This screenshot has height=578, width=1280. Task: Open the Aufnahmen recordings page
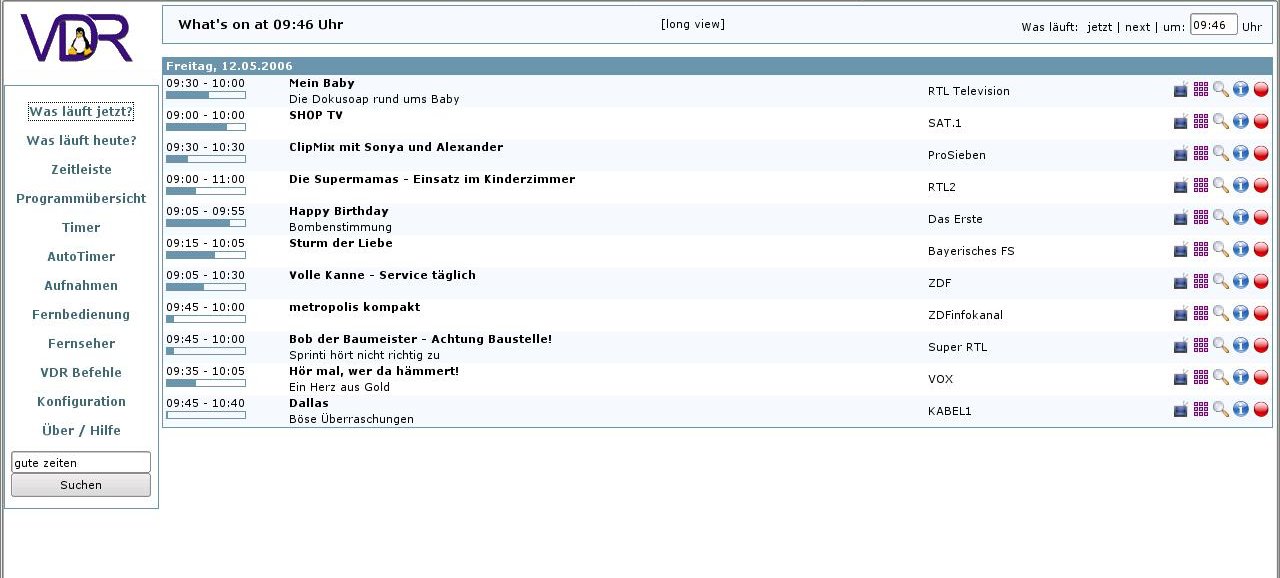coord(81,285)
